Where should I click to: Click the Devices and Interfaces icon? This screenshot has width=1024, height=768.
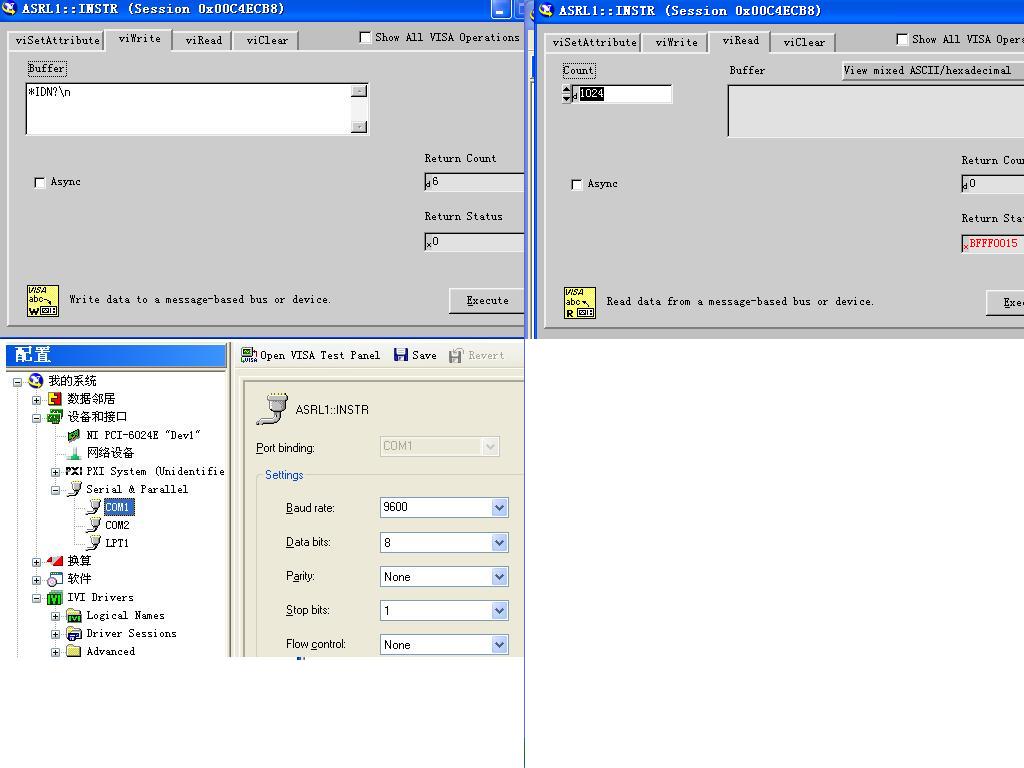(x=55, y=417)
